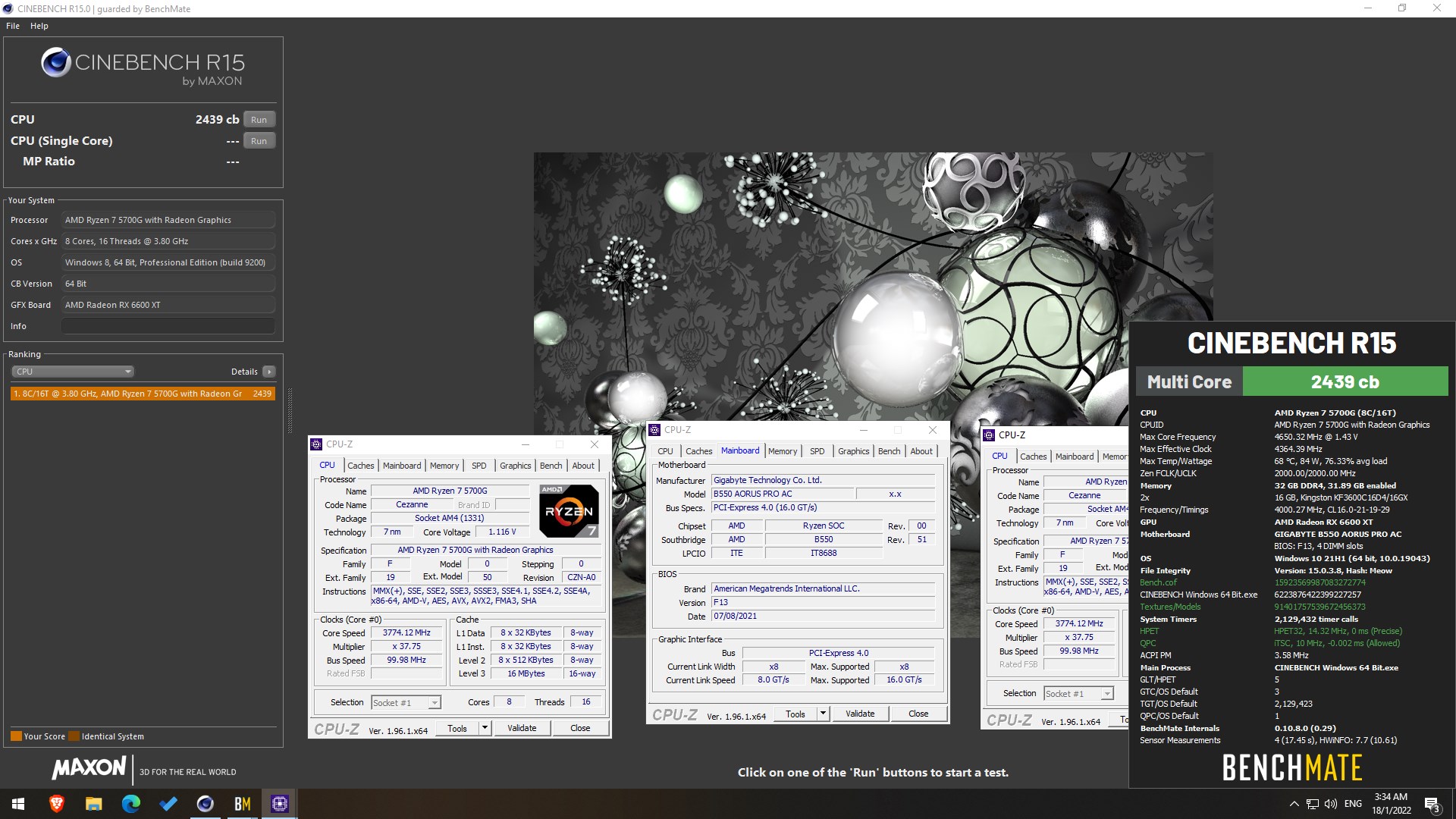Viewport: 1456px width, 819px height.
Task: Switch to BenchMate taskbar icon
Action: pyautogui.click(x=242, y=804)
